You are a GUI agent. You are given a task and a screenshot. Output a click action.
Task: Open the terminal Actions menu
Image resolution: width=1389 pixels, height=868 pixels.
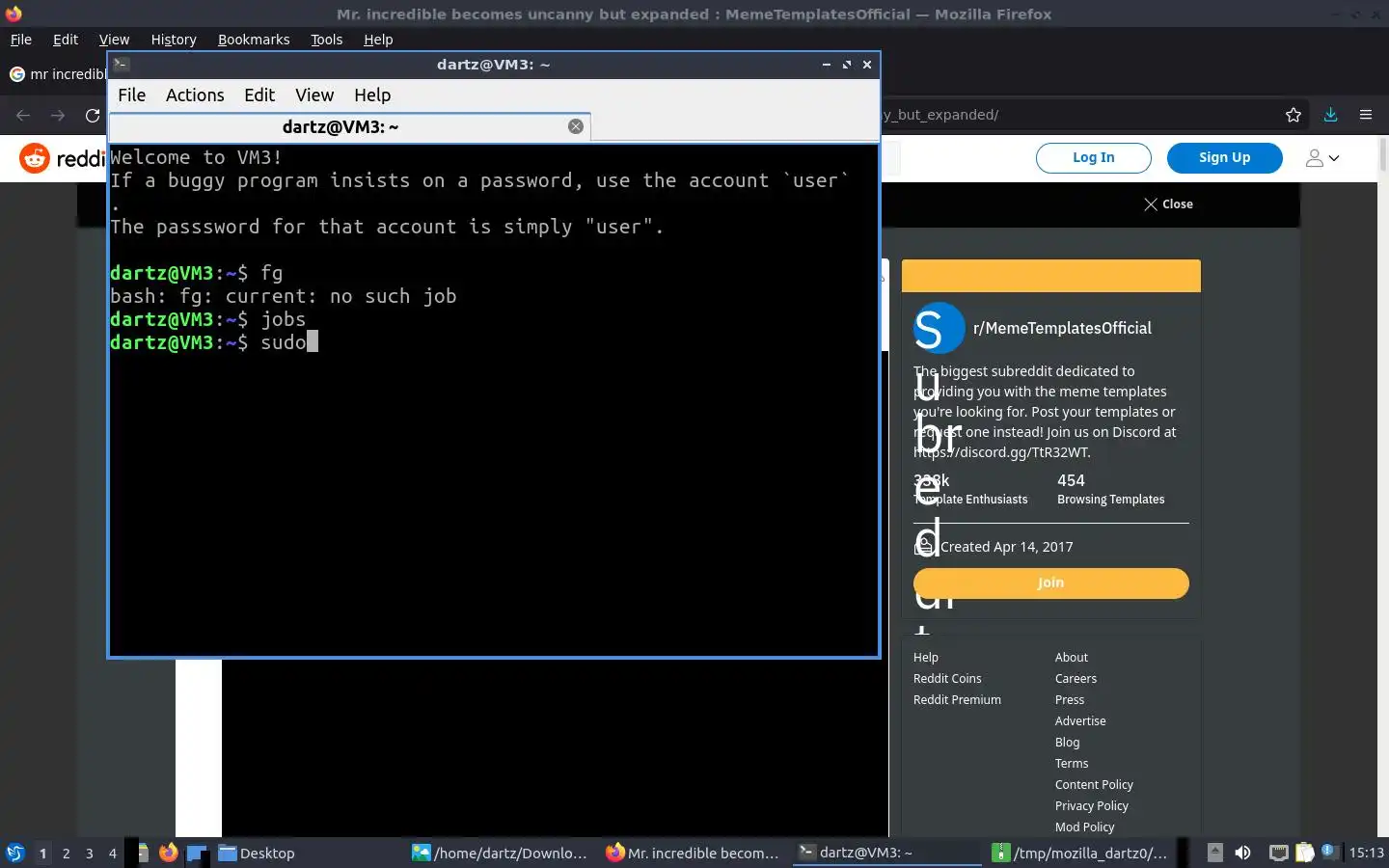coord(195,95)
